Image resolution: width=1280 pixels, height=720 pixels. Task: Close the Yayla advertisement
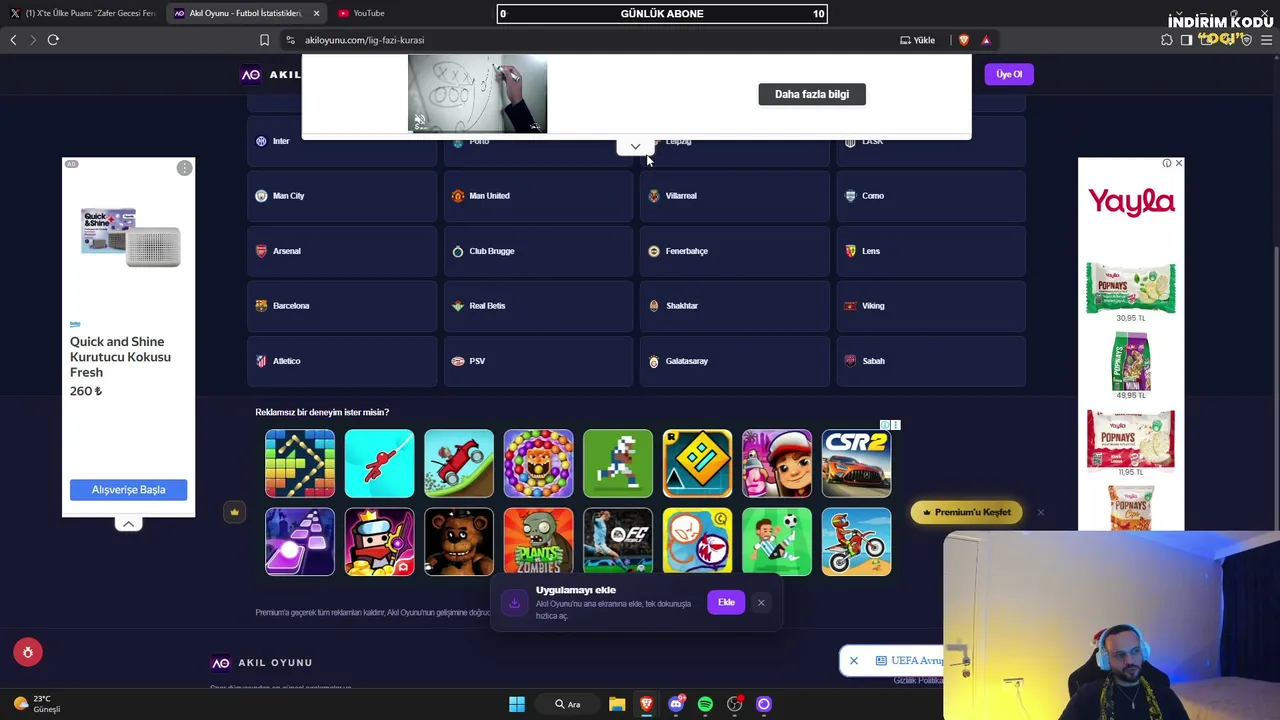tap(1178, 163)
